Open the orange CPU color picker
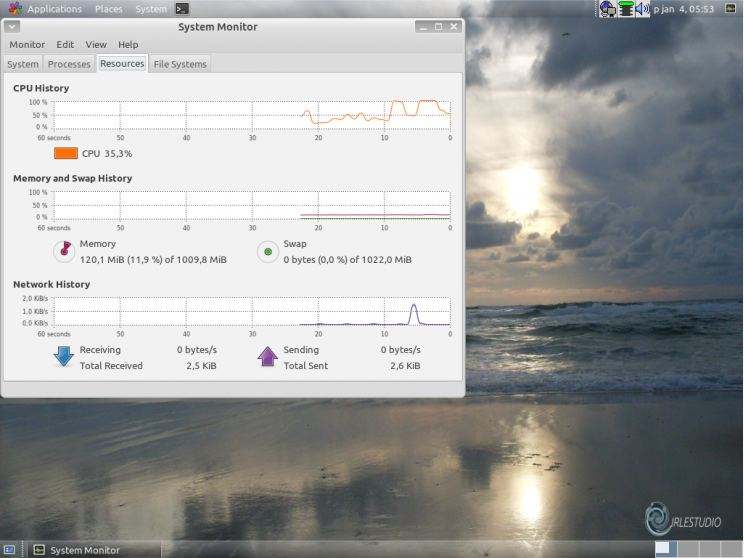The height and width of the screenshot is (558, 744). click(66, 153)
